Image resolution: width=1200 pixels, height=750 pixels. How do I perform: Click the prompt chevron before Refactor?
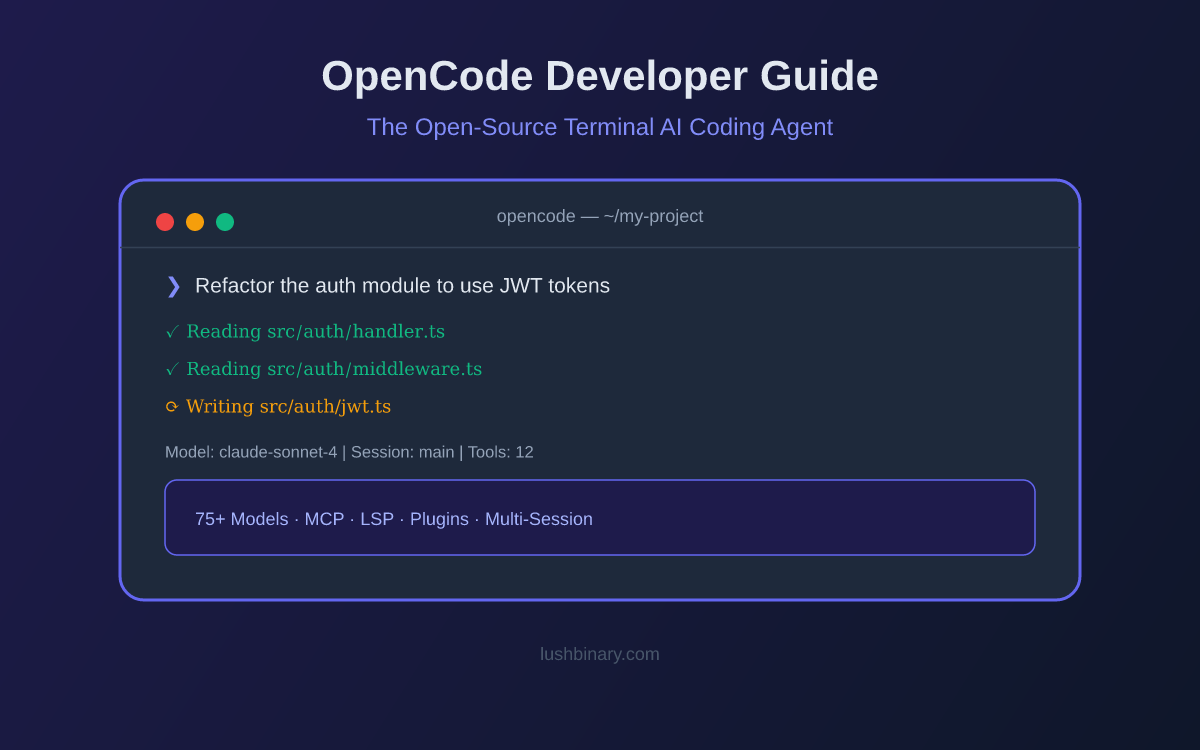173,286
